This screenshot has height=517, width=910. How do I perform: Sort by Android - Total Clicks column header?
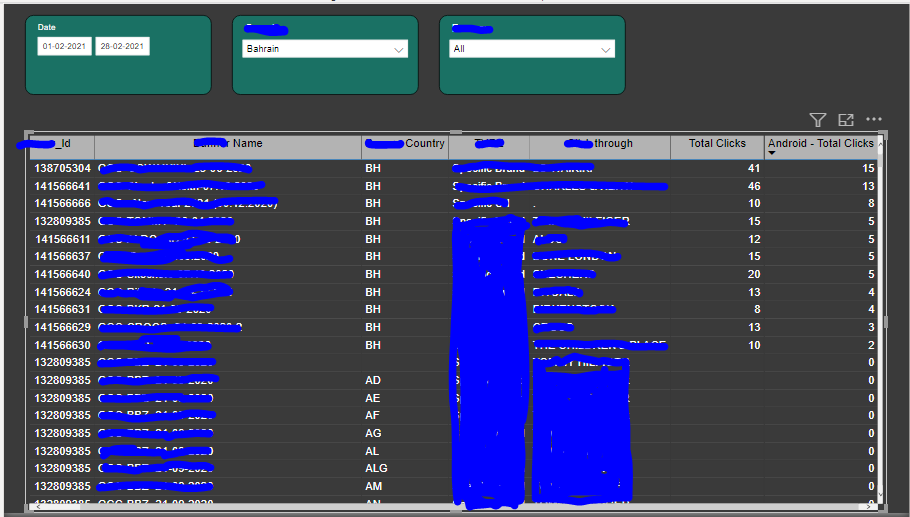click(821, 143)
